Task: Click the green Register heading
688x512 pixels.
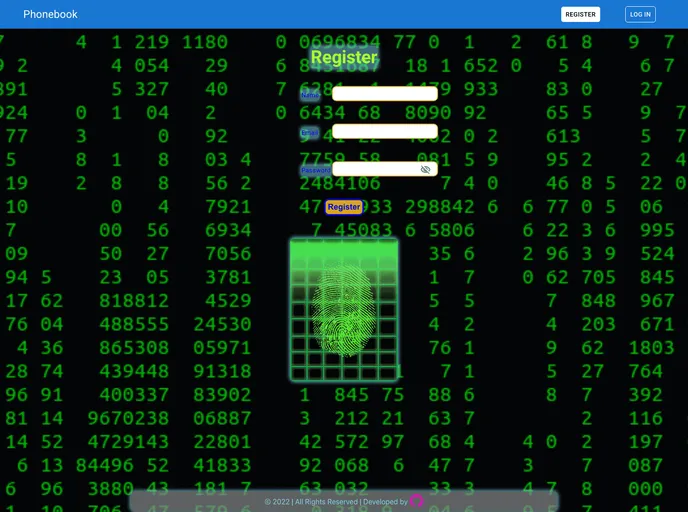Action: point(344,58)
